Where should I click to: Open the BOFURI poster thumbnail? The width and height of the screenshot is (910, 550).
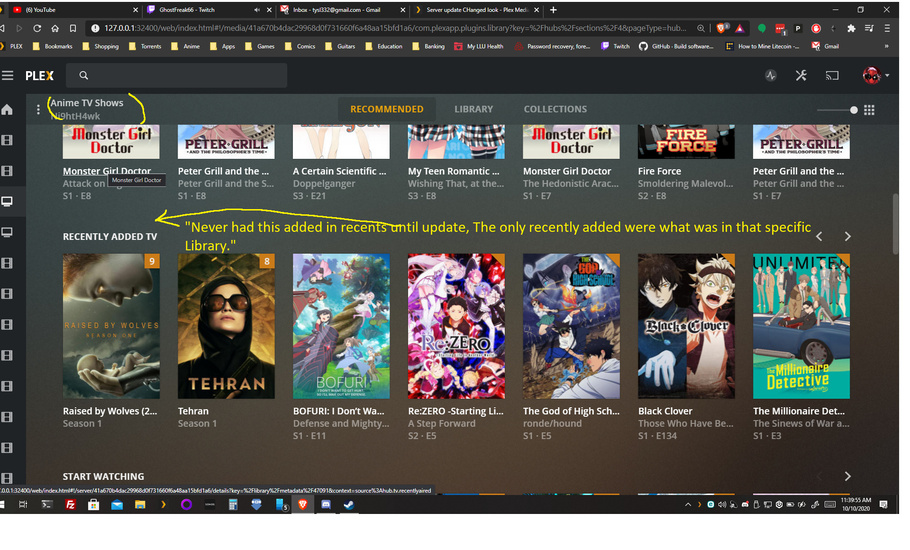coord(341,326)
